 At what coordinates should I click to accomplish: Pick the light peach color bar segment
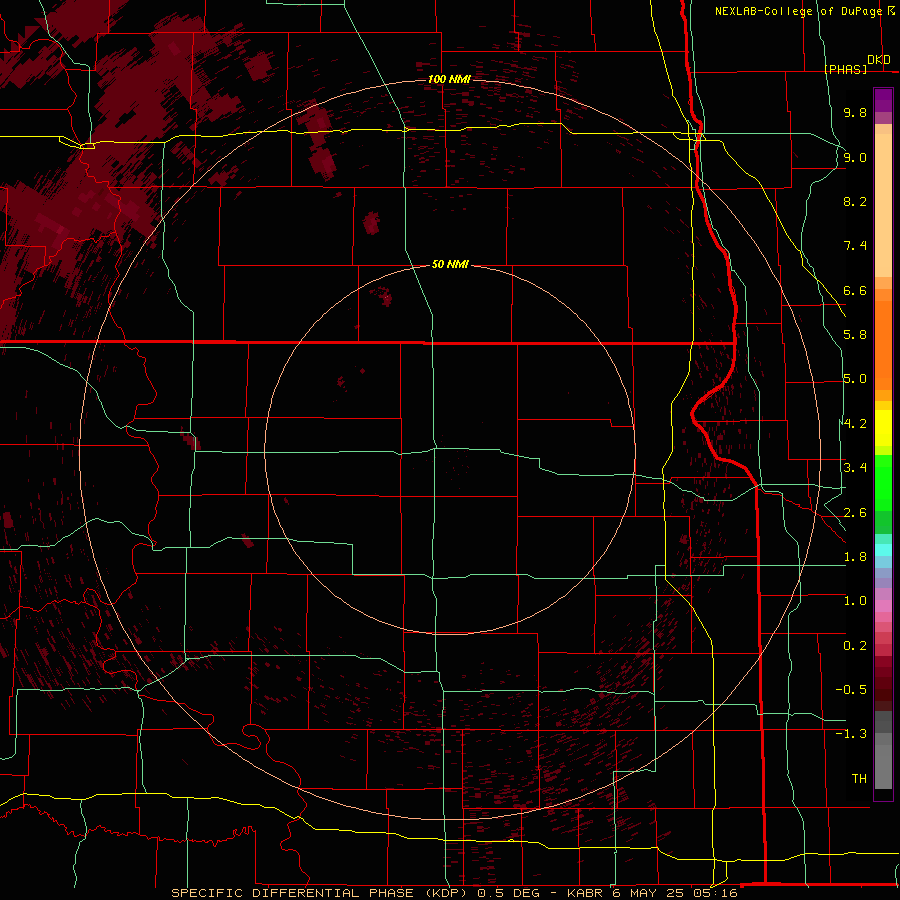click(883, 205)
